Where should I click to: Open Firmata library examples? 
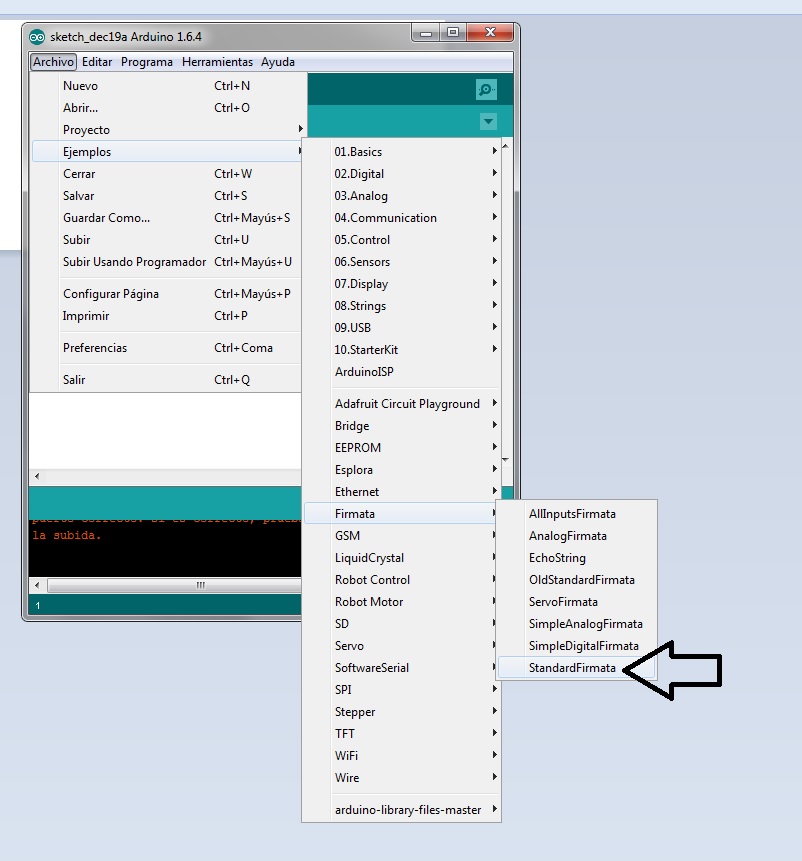pos(401,513)
